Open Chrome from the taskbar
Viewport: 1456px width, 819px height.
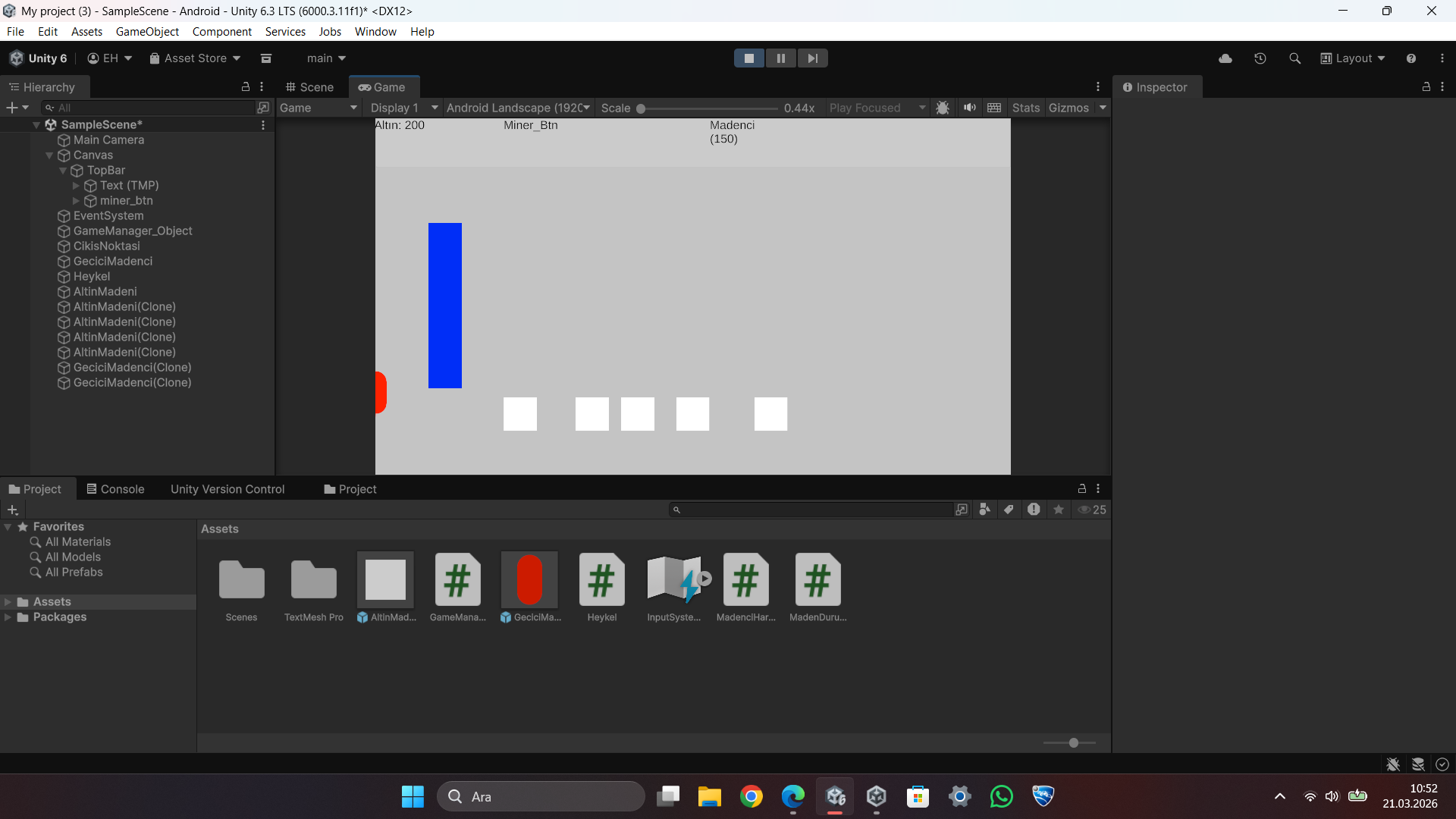tap(751, 796)
